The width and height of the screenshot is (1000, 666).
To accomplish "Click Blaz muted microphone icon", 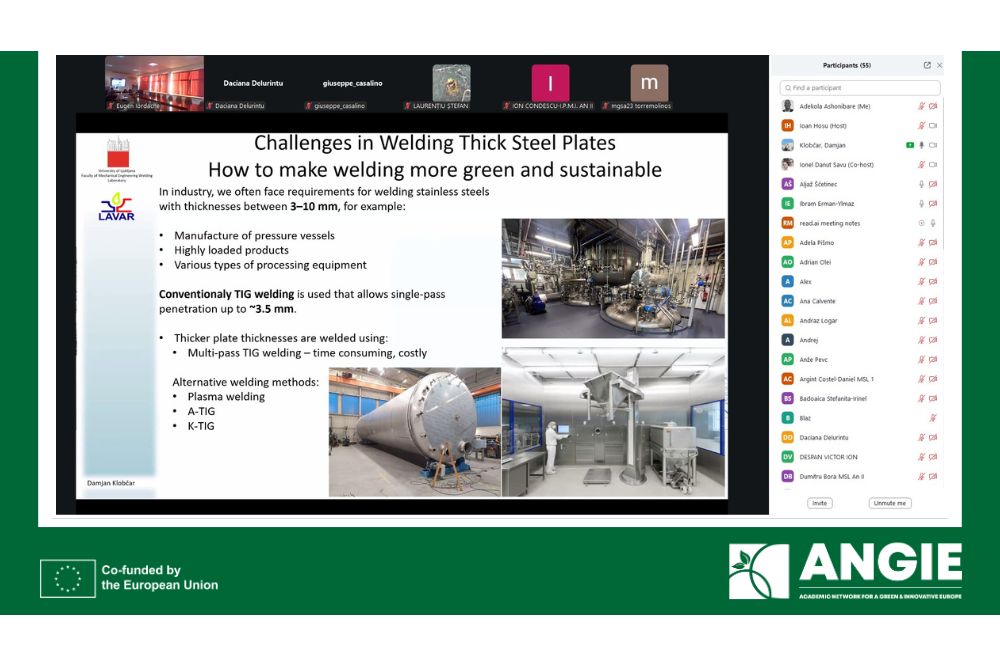I will 933,418.
